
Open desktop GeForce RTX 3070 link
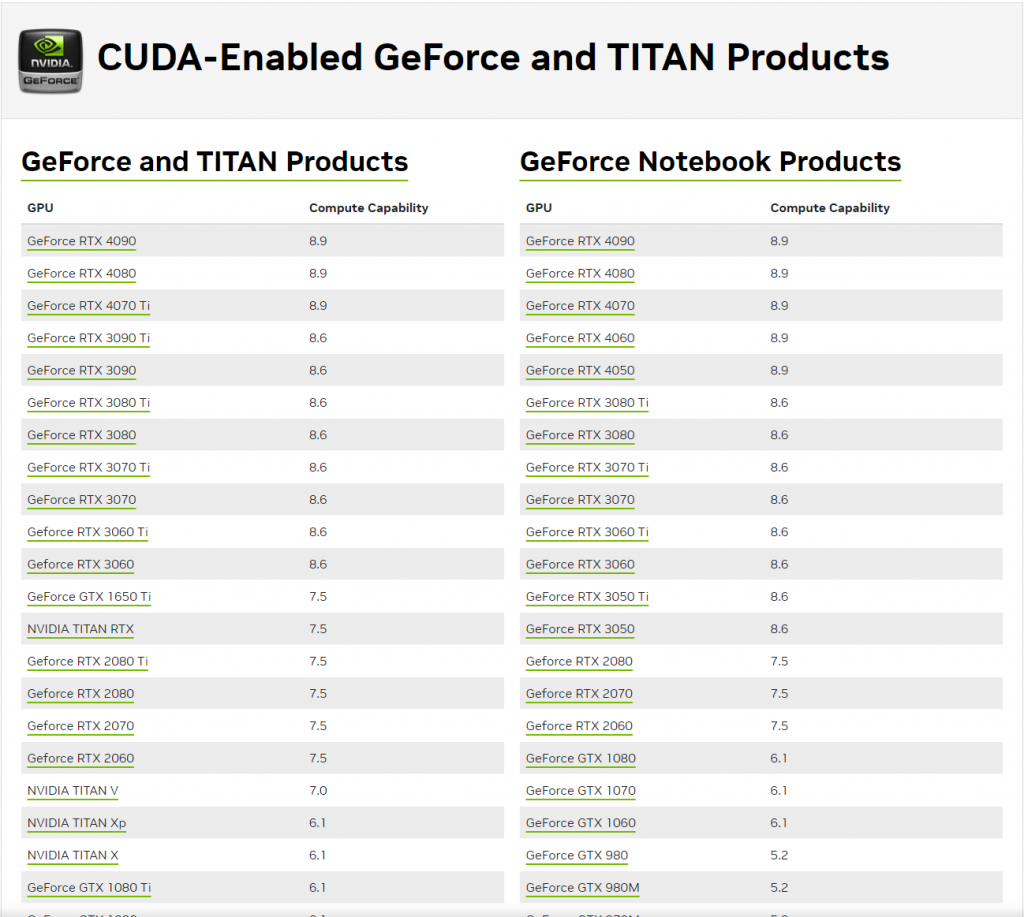coord(82,500)
